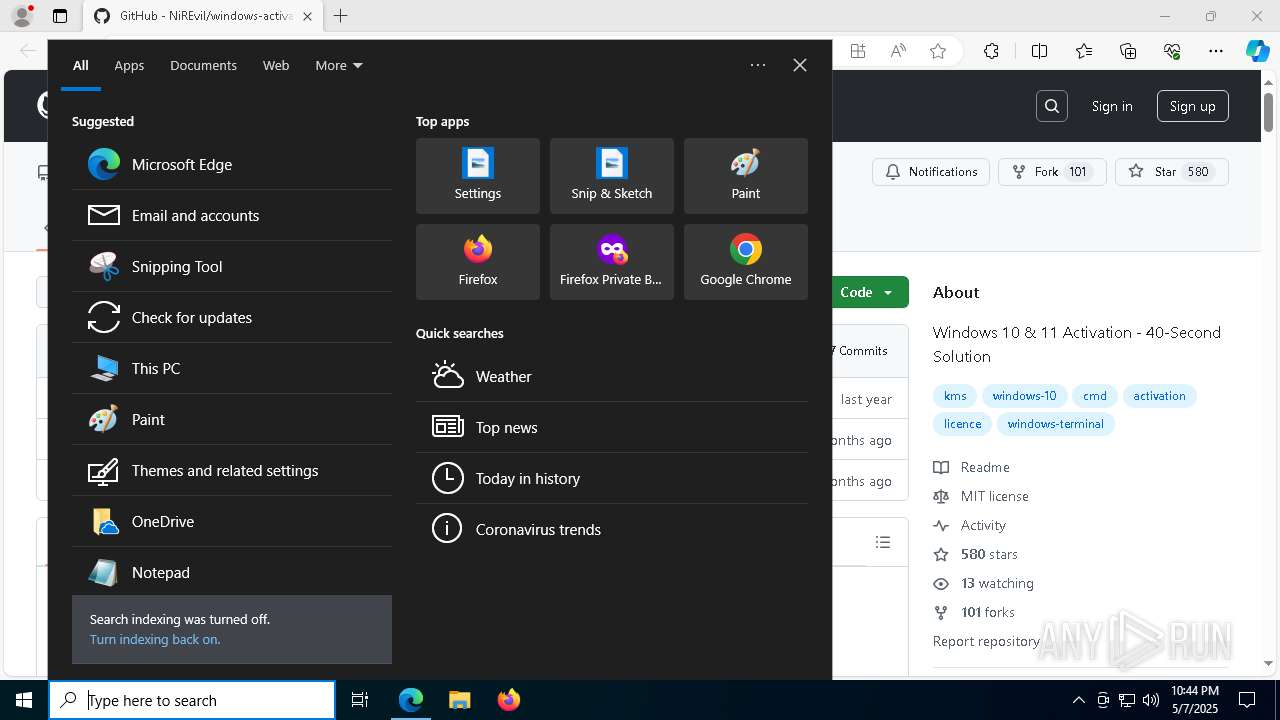Click the GitHub search icon button
Image resolution: width=1280 pixels, height=720 pixels.
tap(1052, 106)
